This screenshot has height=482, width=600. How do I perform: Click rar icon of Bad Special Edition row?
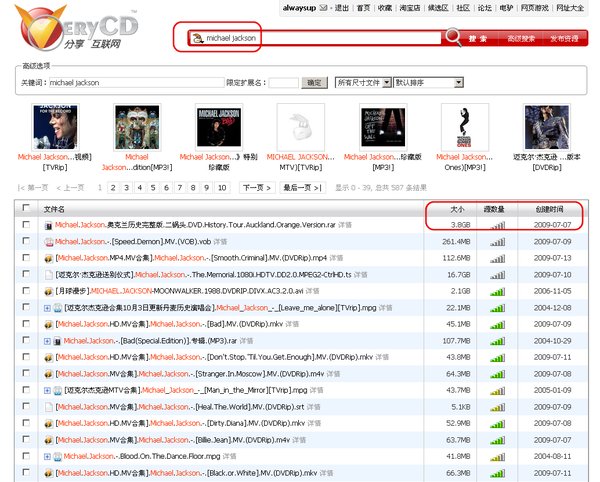tap(57, 341)
